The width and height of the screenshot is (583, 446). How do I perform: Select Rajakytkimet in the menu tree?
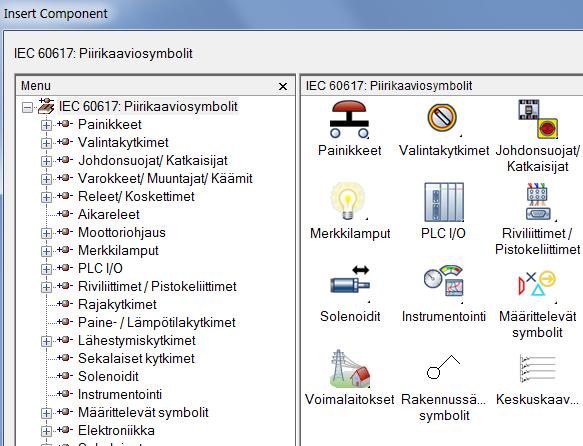(117, 305)
